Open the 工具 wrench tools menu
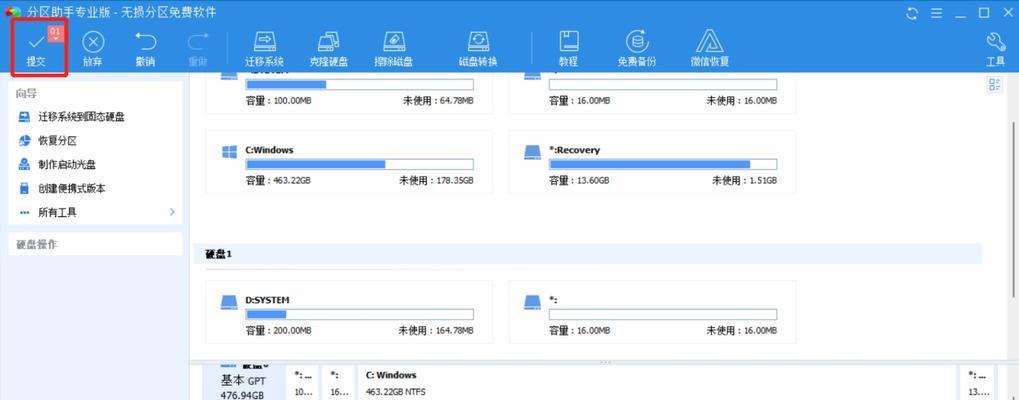Image resolution: width=1019 pixels, height=400 pixels. [x=996, y=49]
